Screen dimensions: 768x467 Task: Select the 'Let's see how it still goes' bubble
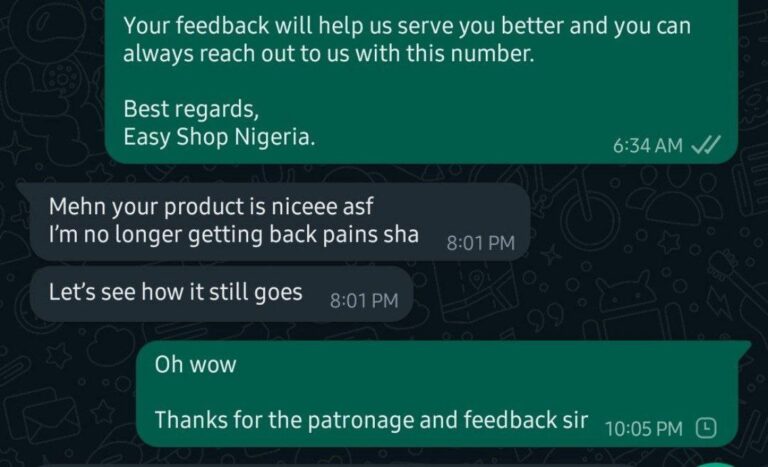click(221, 294)
